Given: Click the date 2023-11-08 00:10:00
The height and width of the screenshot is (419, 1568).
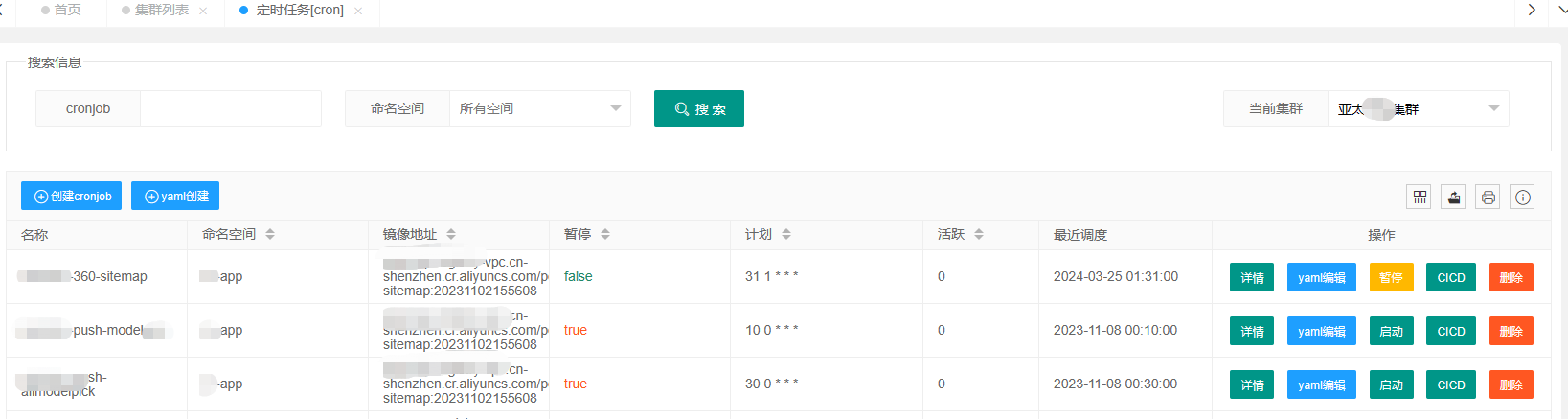Looking at the screenshot, I should (x=1116, y=330).
